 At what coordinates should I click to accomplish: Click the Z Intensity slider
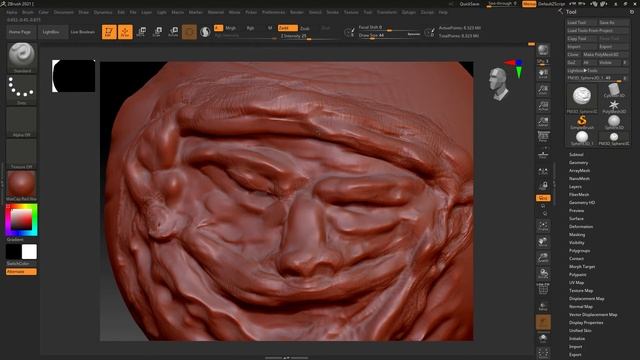click(x=309, y=36)
